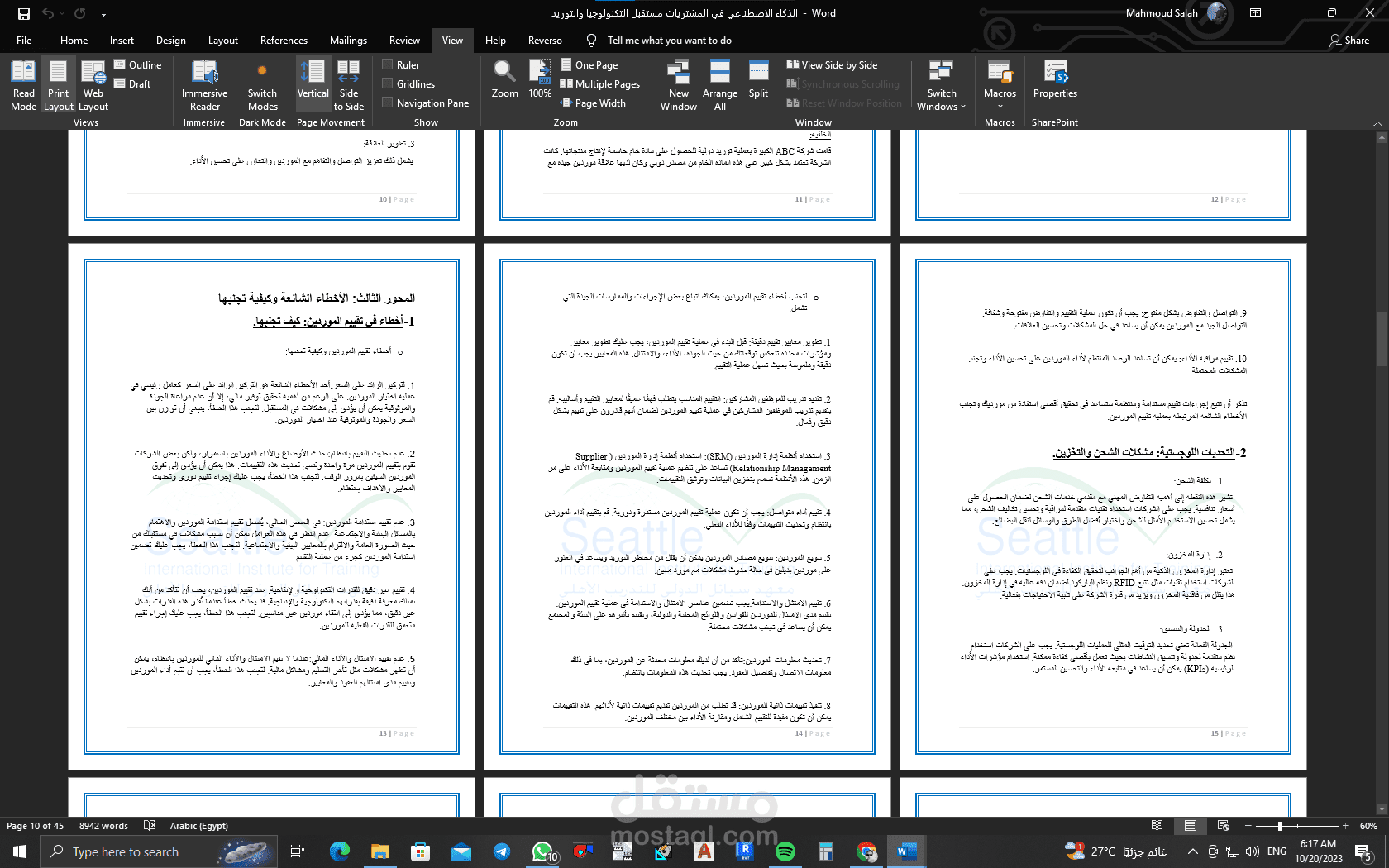Screen dimensions: 1389x868
Task: Click Arabic (Egypt) language indicator
Action: point(198,825)
